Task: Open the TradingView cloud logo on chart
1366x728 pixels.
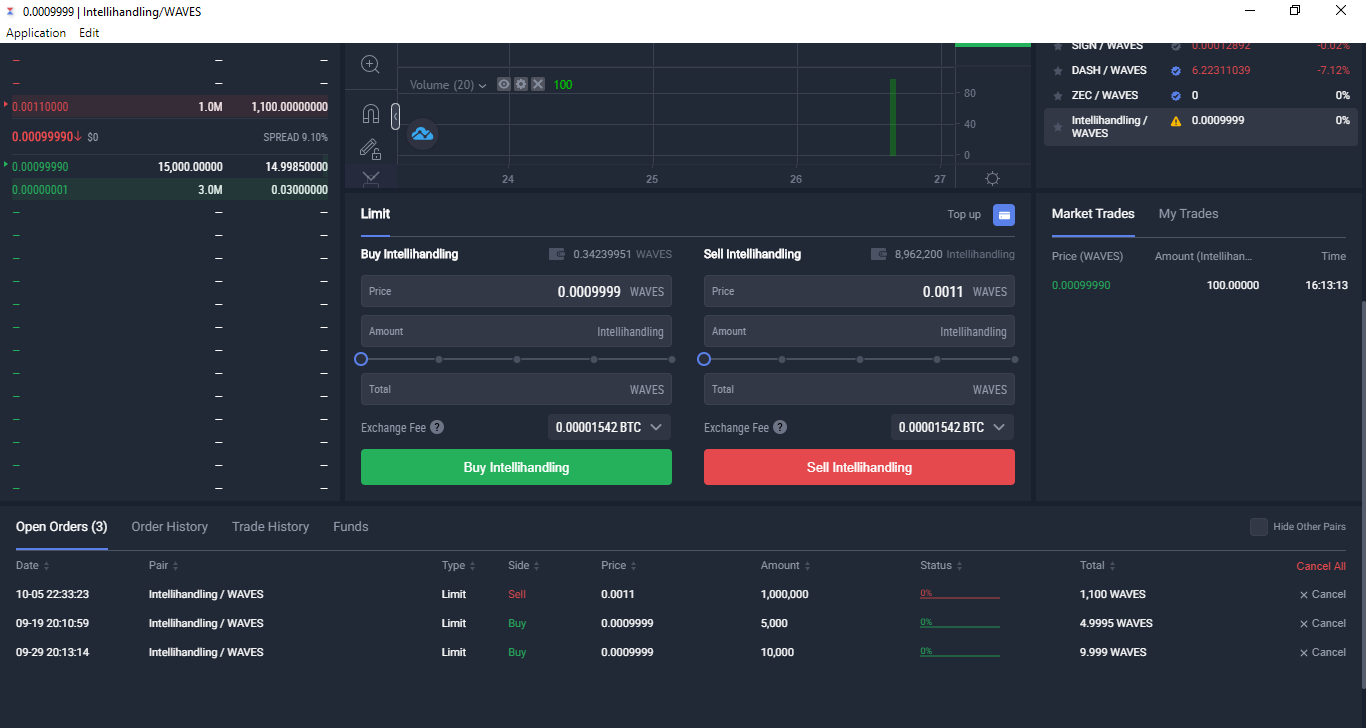Action: [423, 133]
